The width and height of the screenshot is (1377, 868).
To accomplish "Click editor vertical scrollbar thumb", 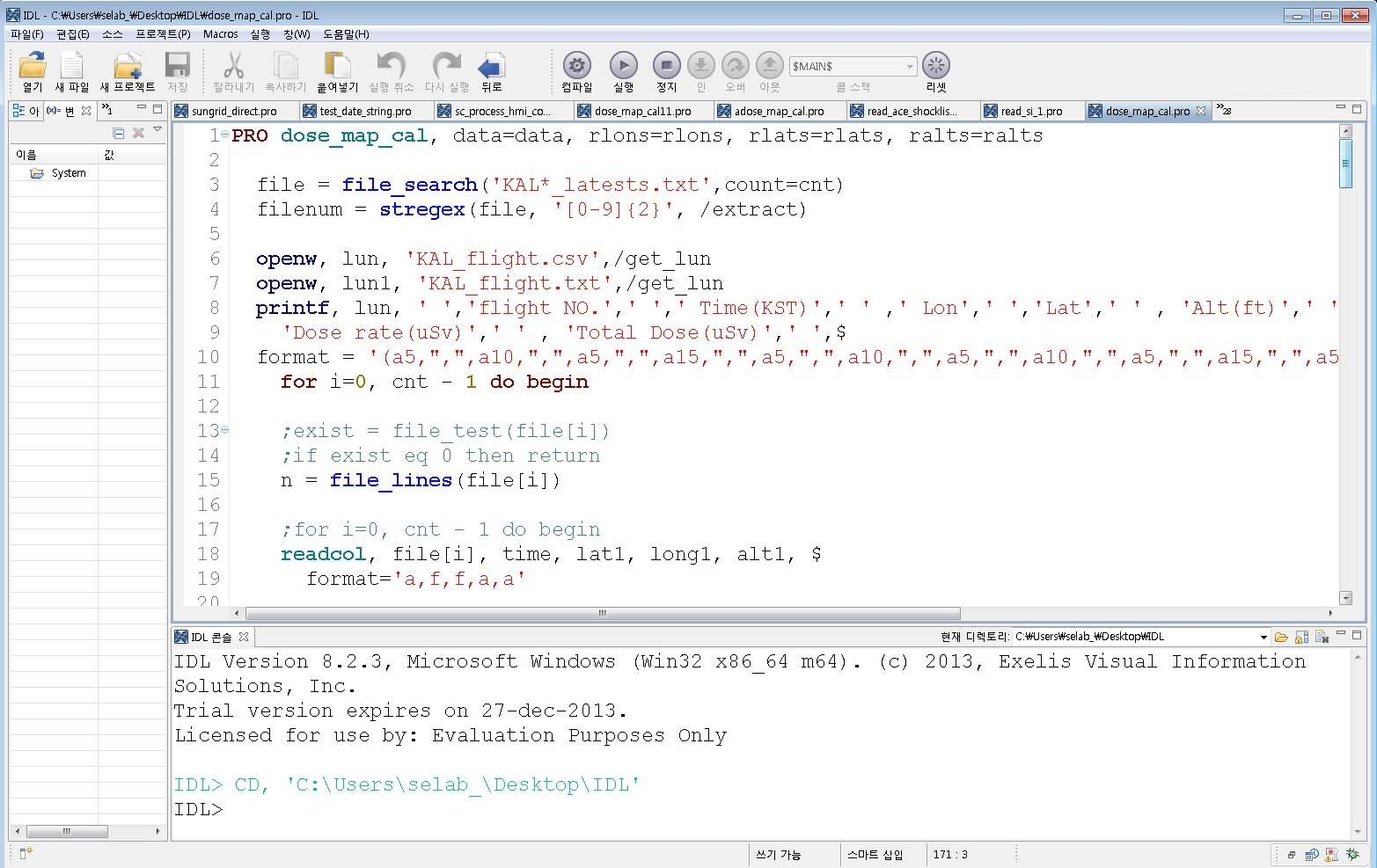I will tap(1345, 165).
